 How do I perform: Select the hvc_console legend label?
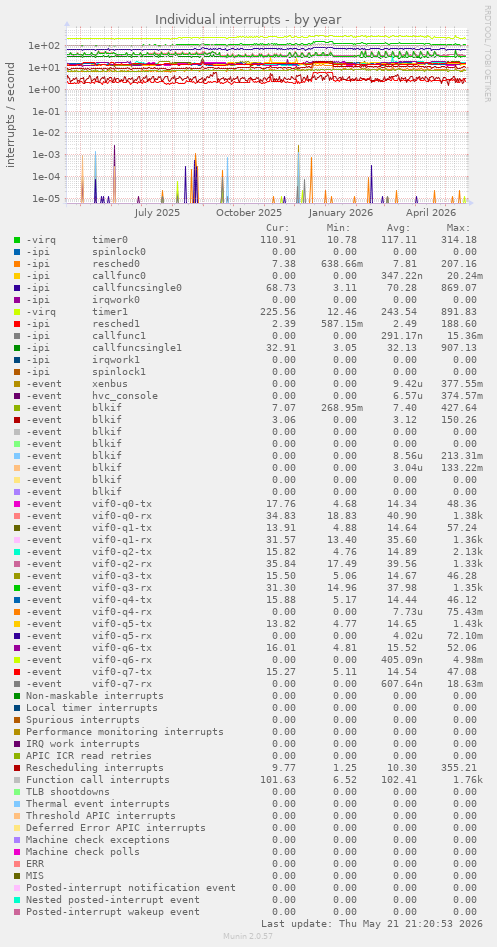(124, 396)
